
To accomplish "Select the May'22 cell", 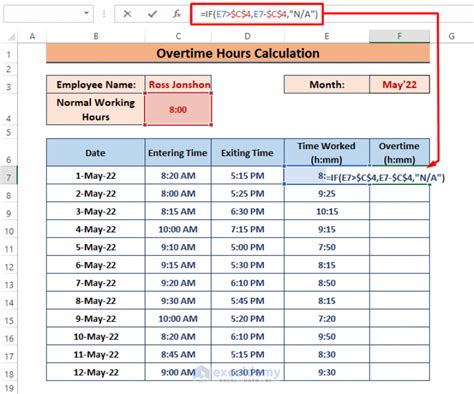I will pos(399,84).
